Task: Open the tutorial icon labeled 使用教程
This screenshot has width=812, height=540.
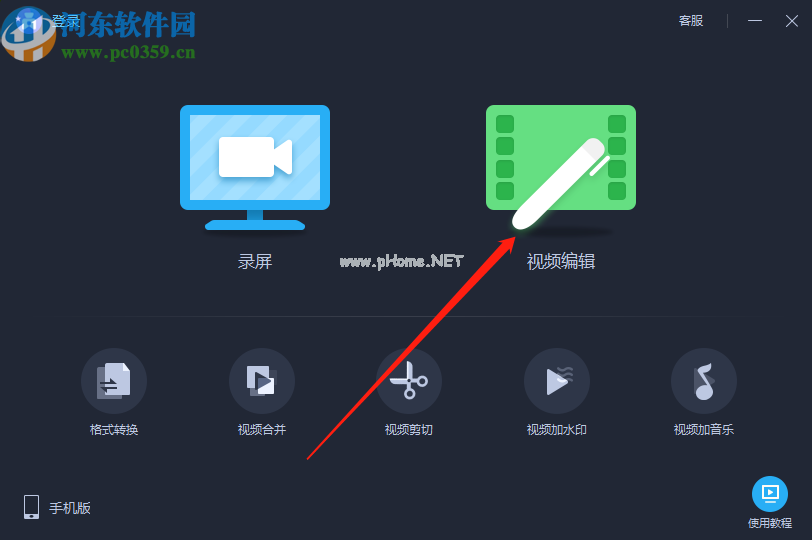Action: 770,494
